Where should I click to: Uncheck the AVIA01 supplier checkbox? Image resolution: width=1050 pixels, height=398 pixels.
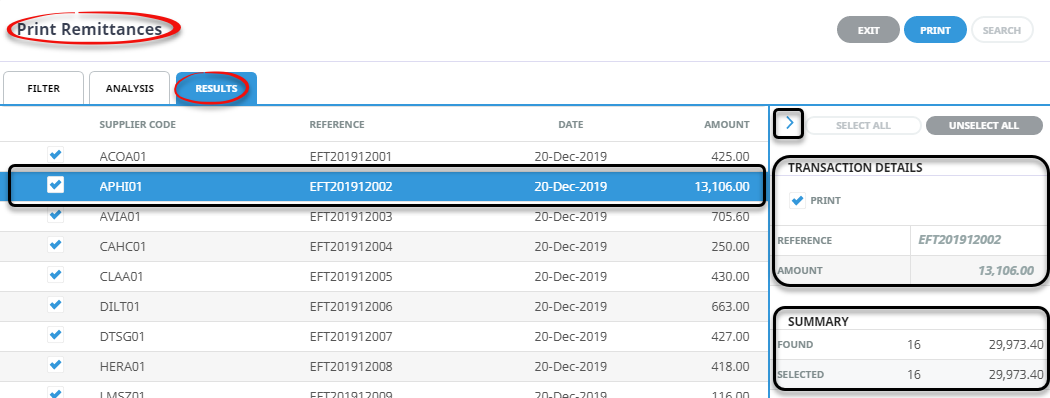(x=56, y=214)
